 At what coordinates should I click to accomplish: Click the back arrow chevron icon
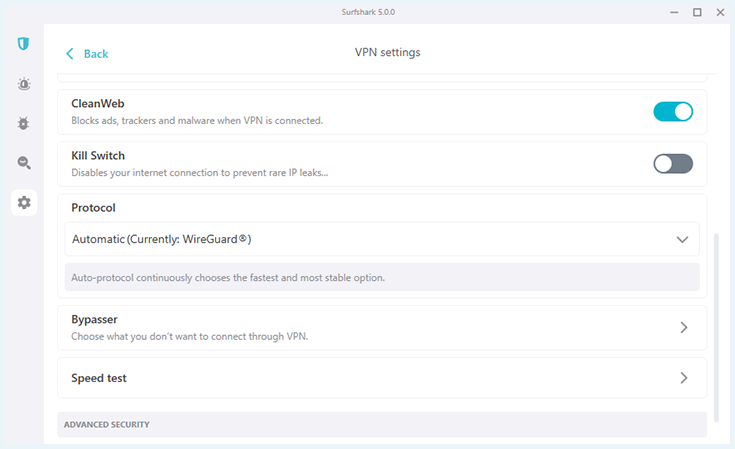(x=70, y=53)
